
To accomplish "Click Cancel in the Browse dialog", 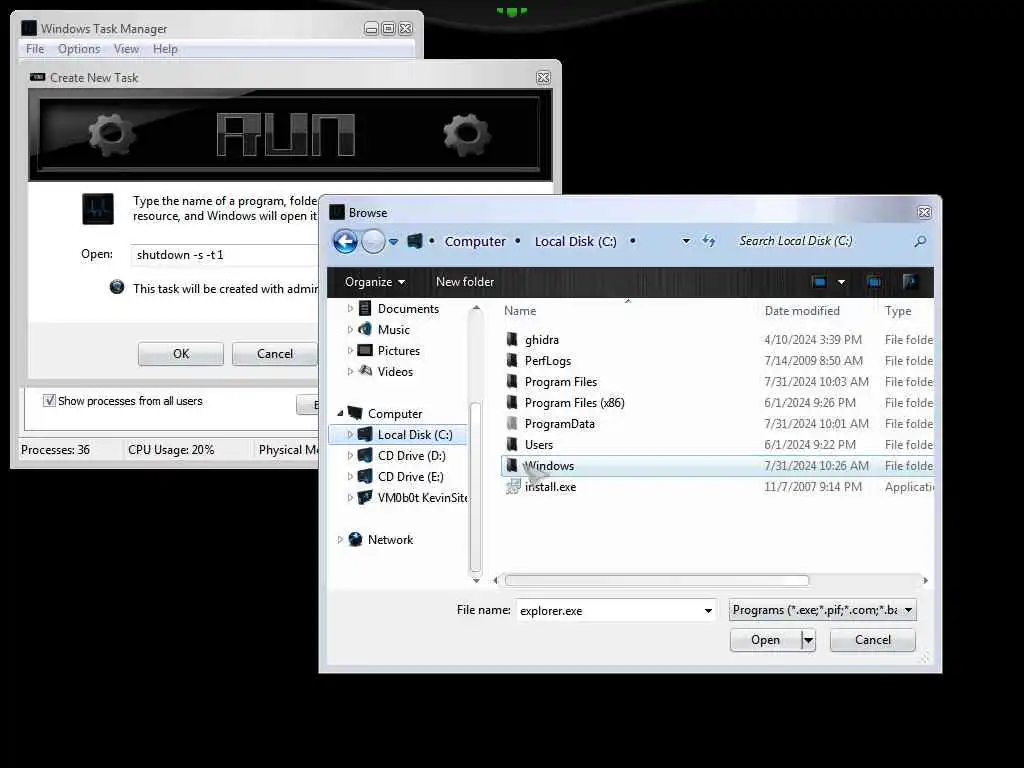I will [872, 640].
